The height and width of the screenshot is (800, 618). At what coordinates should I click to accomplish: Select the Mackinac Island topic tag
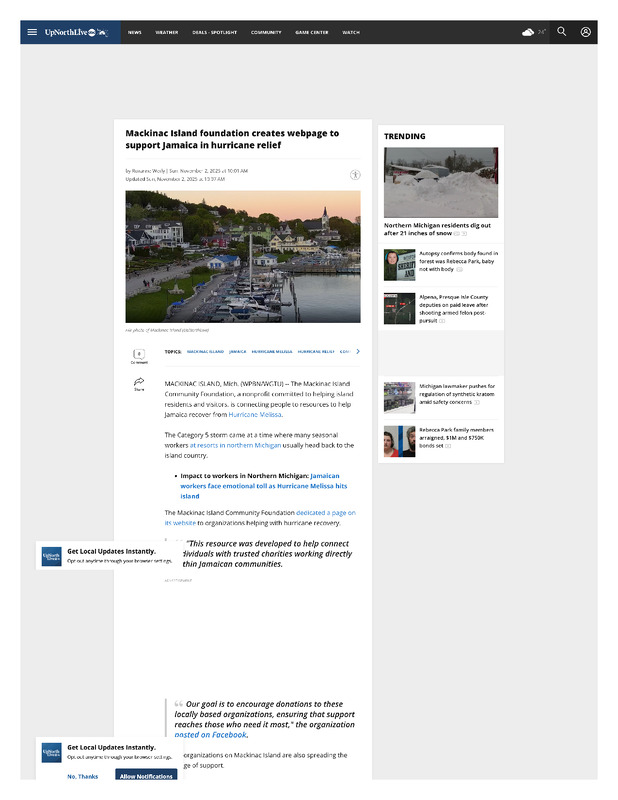coord(204,352)
